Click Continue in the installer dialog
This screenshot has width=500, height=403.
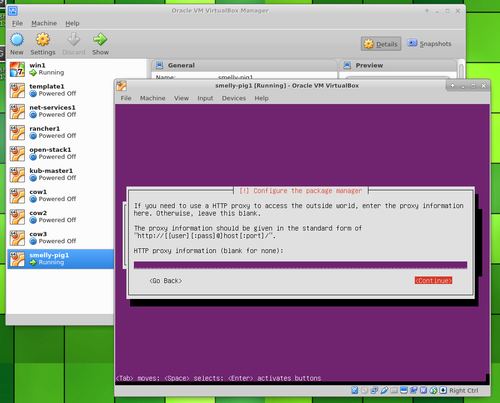(433, 280)
